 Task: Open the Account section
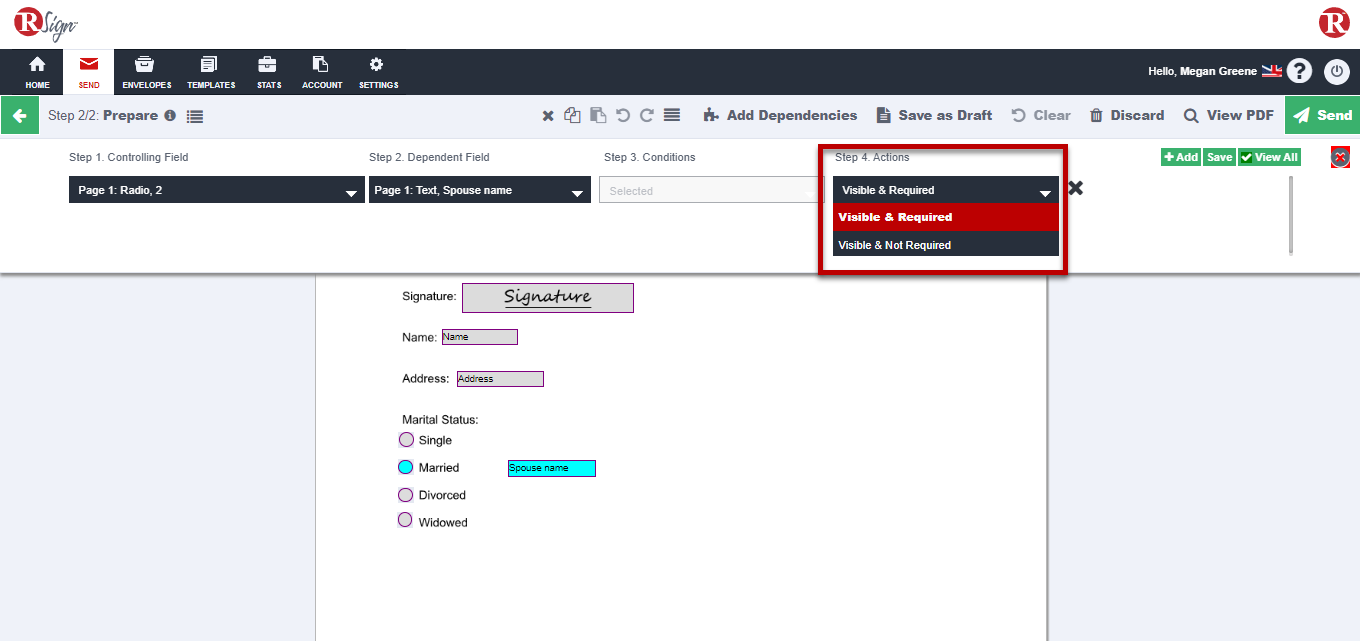[322, 72]
